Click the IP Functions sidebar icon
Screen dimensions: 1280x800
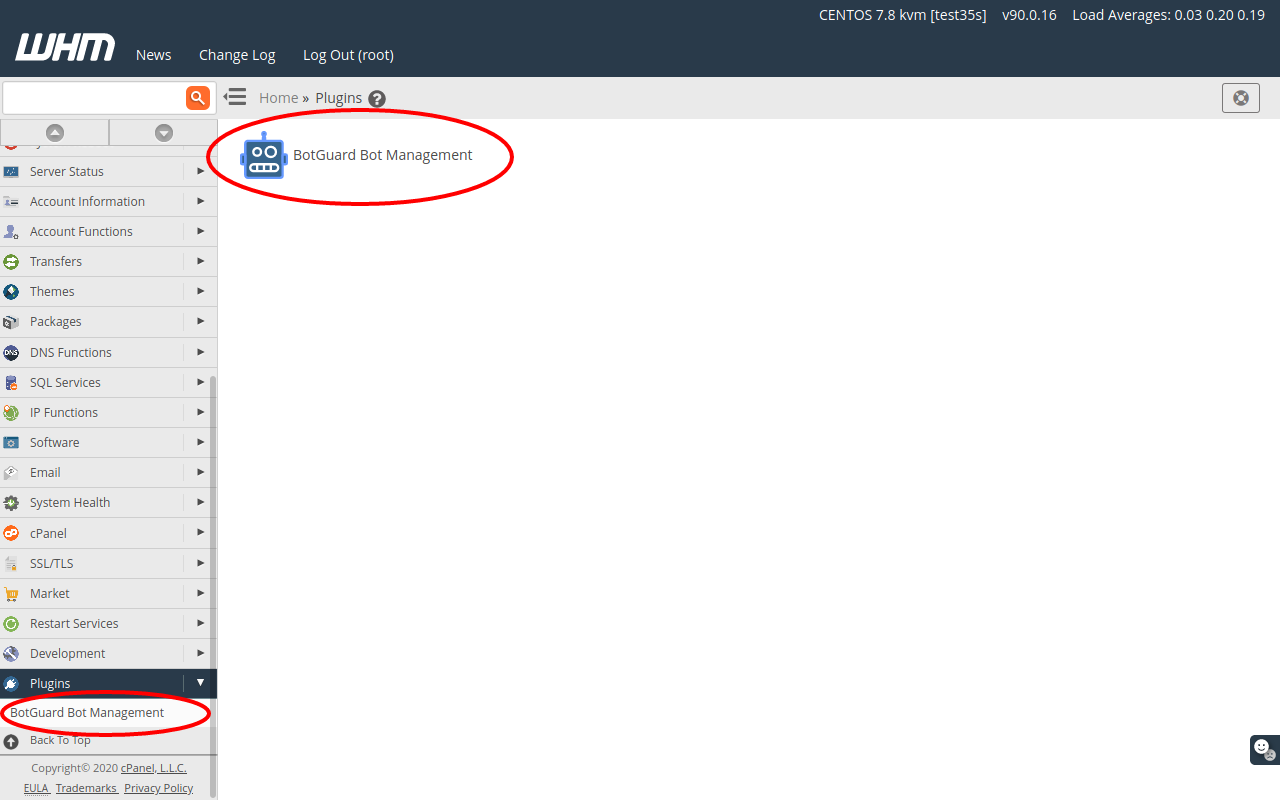coord(11,413)
